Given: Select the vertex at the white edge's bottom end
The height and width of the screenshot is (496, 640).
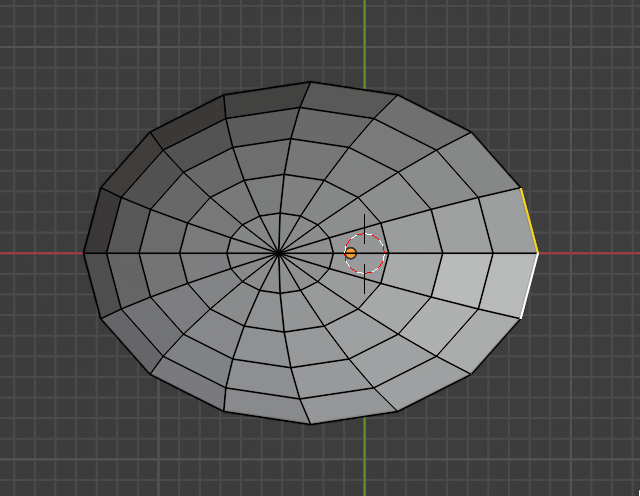Looking at the screenshot, I should tap(521, 318).
